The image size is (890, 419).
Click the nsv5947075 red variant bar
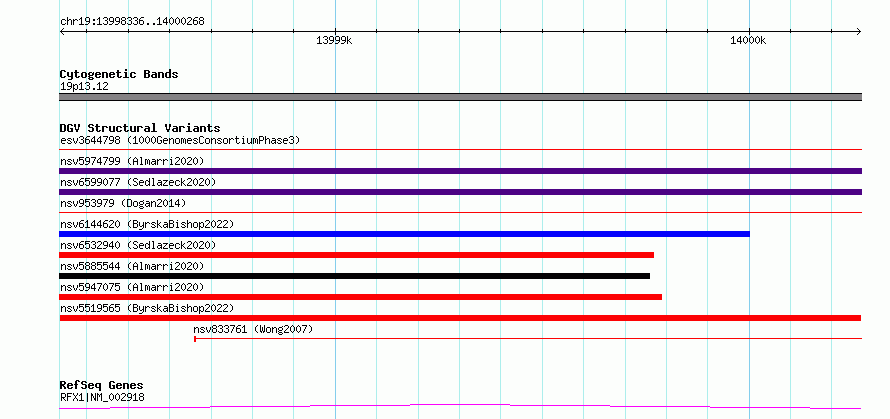pyautogui.click(x=360, y=297)
